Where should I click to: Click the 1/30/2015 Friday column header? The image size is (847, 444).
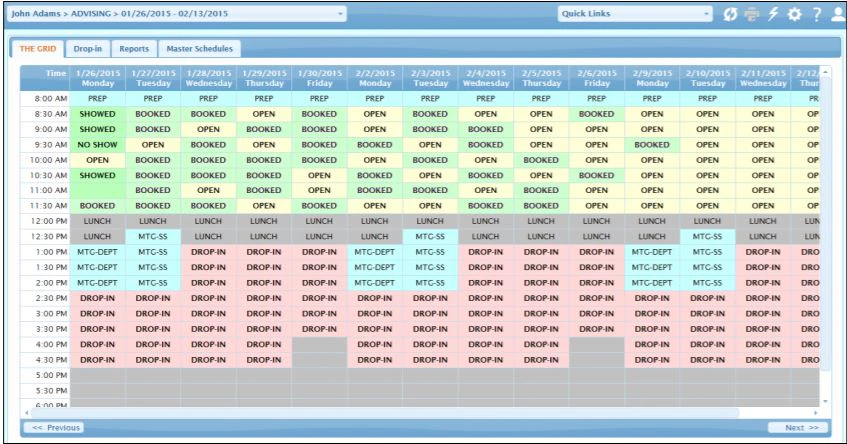pos(319,78)
